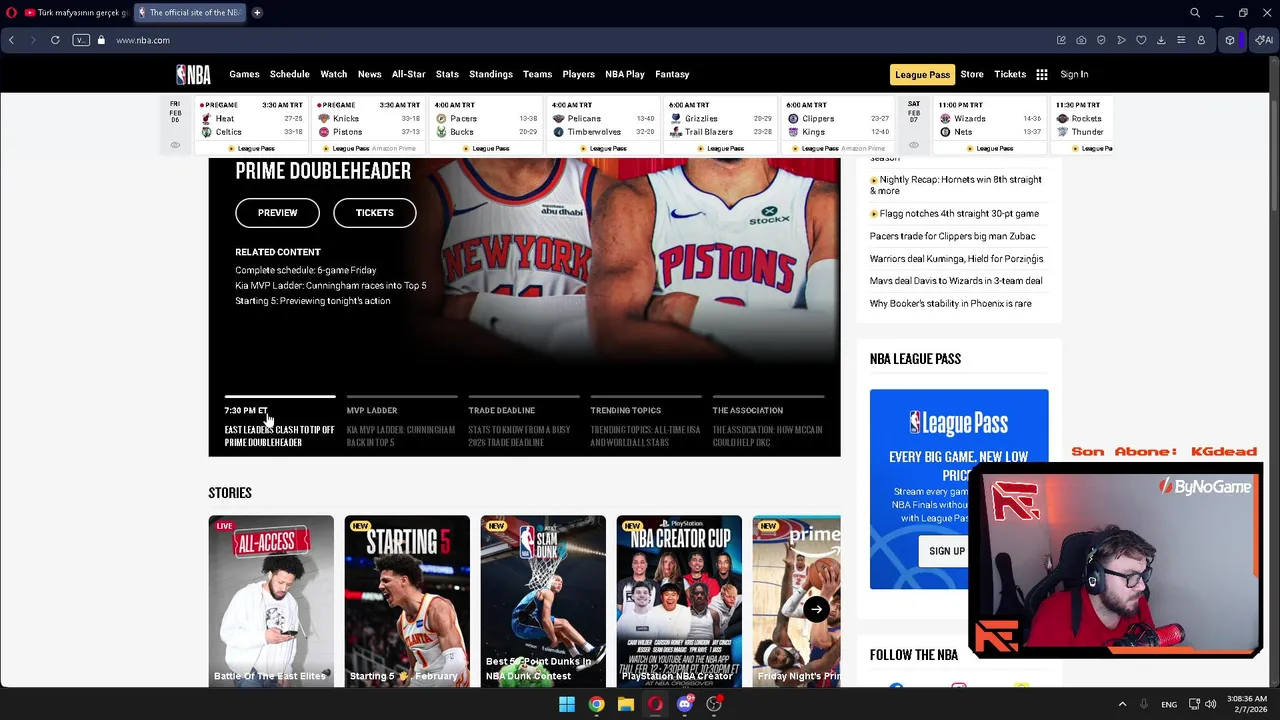
Task: Open Battle Of The East Elites story
Action: pos(271,601)
